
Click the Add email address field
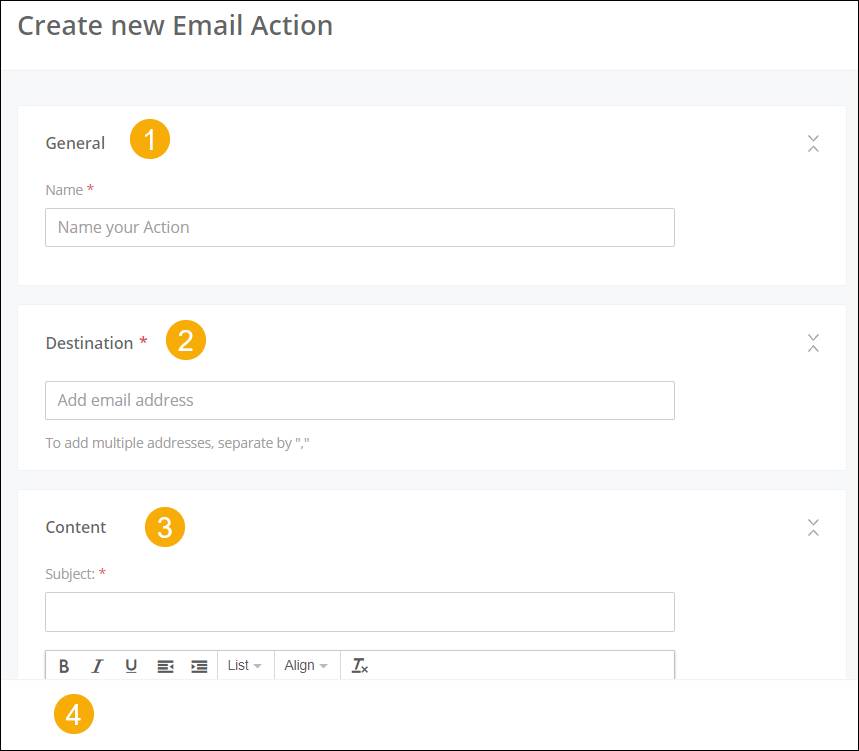[360, 400]
